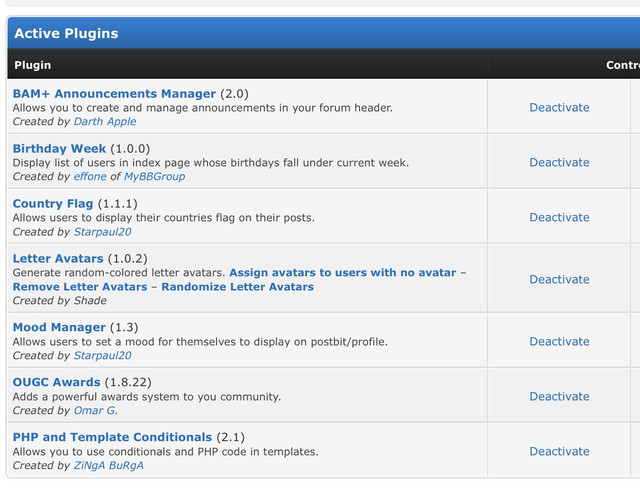Click the Active Plugins header title
Image resolution: width=640 pixels, height=490 pixels.
(x=66, y=33)
